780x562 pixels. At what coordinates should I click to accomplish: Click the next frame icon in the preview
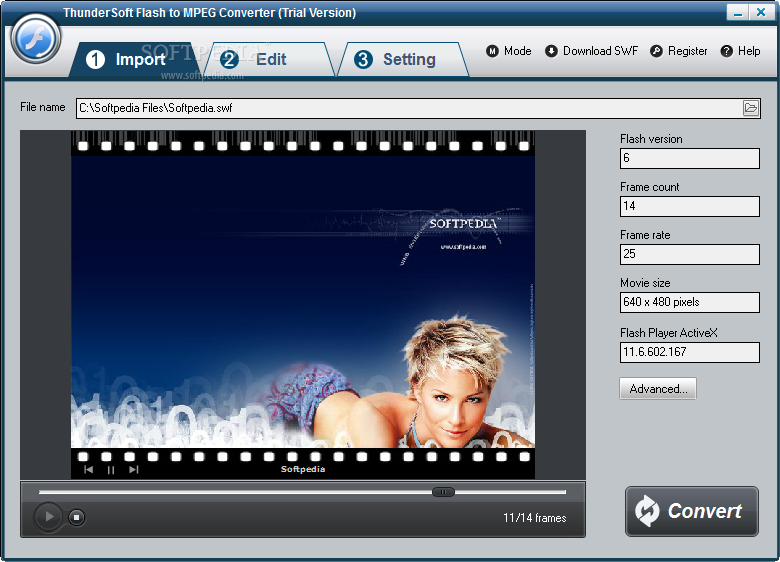click(x=133, y=469)
